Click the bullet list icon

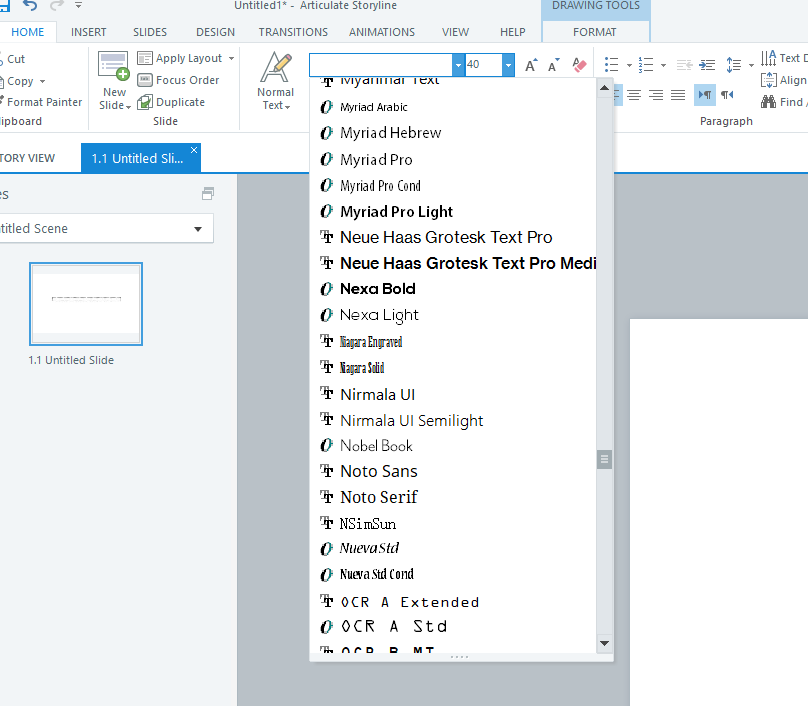coord(612,65)
